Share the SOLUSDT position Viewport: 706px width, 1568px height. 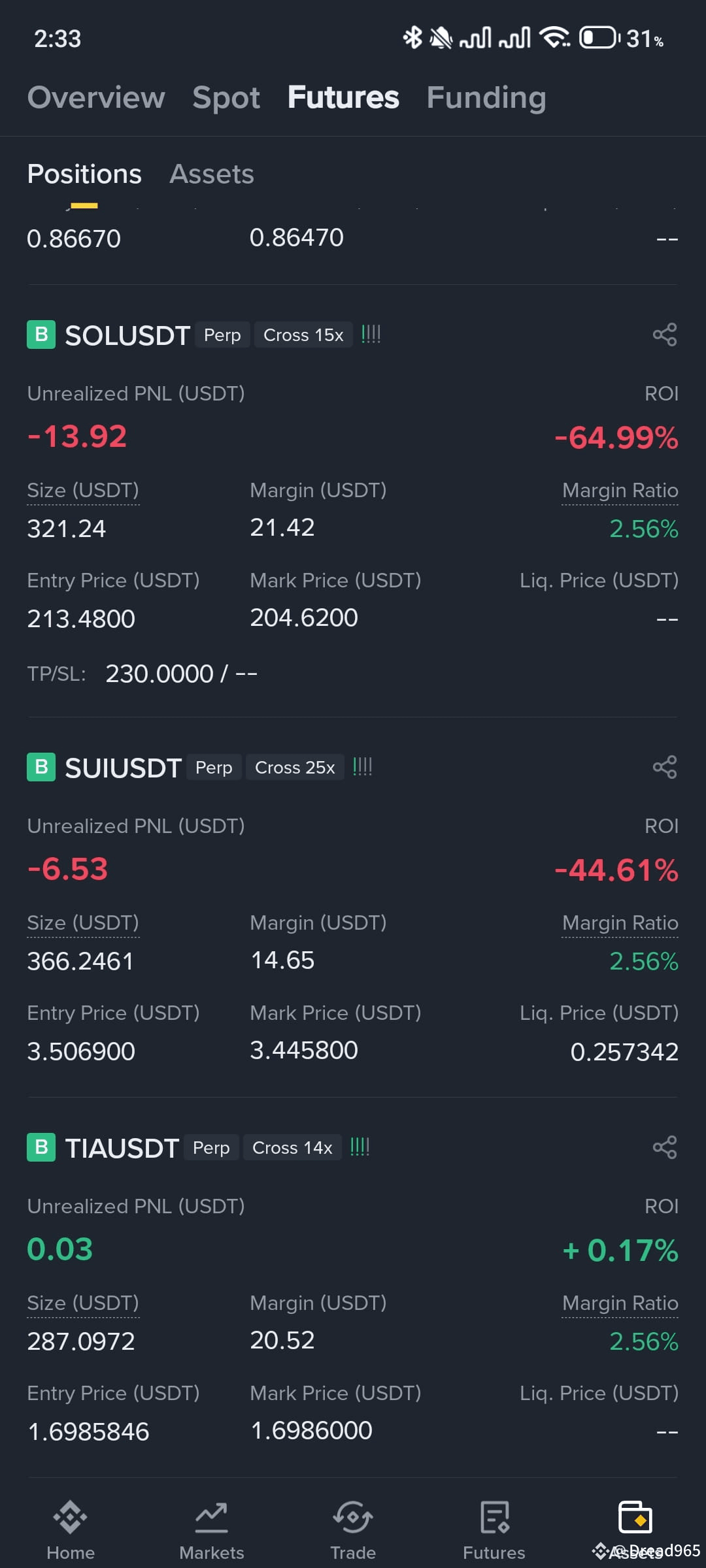coord(665,335)
